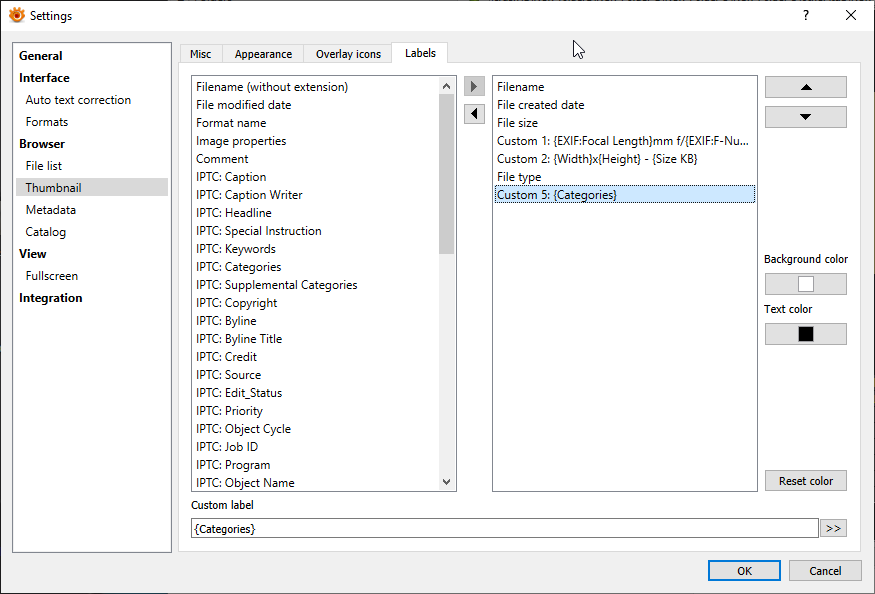Select IPTC: Keywords in available labels

[236, 249]
